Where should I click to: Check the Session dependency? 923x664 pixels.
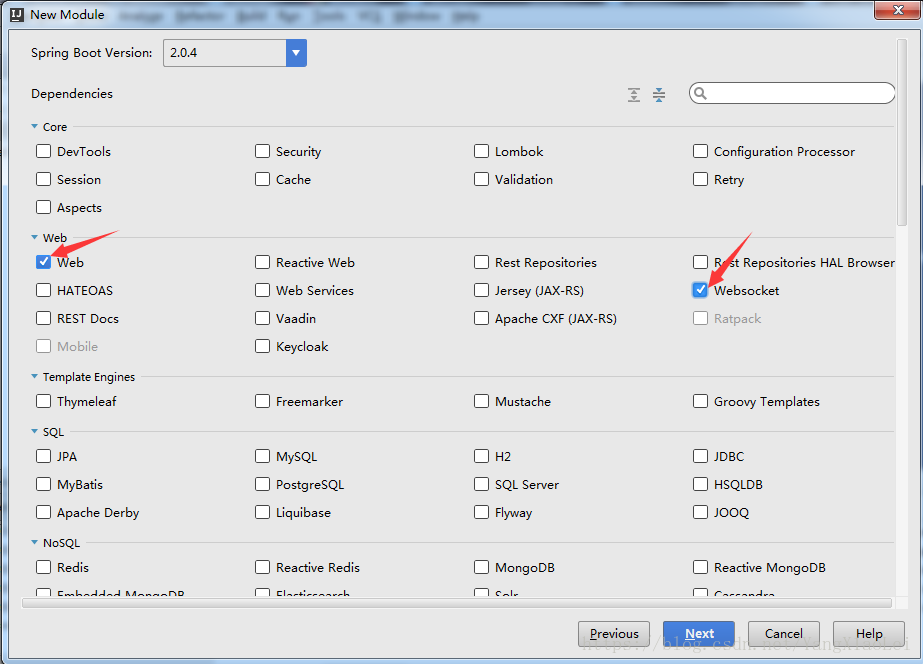pos(44,179)
